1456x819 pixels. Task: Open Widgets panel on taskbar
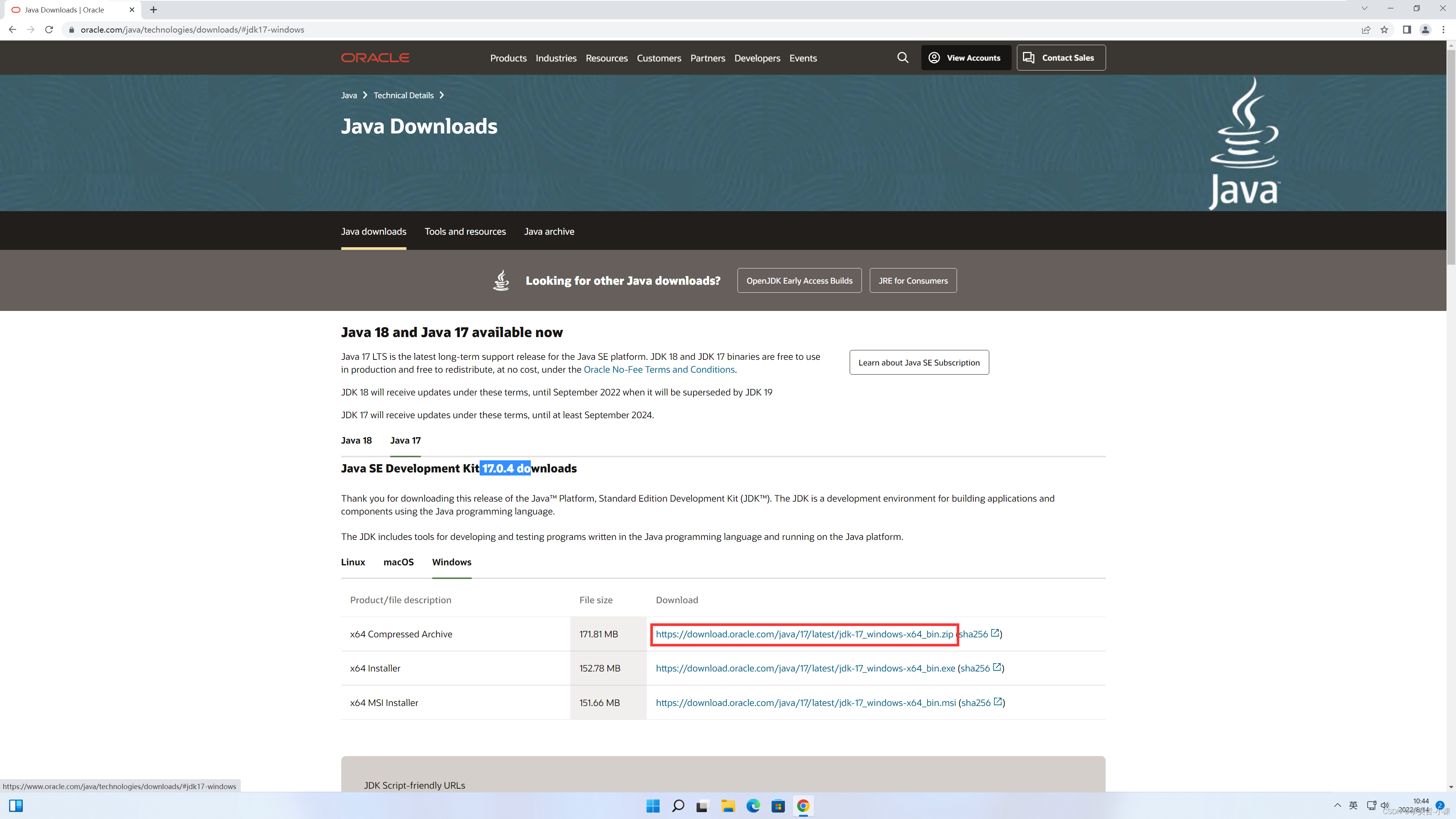coord(16,805)
